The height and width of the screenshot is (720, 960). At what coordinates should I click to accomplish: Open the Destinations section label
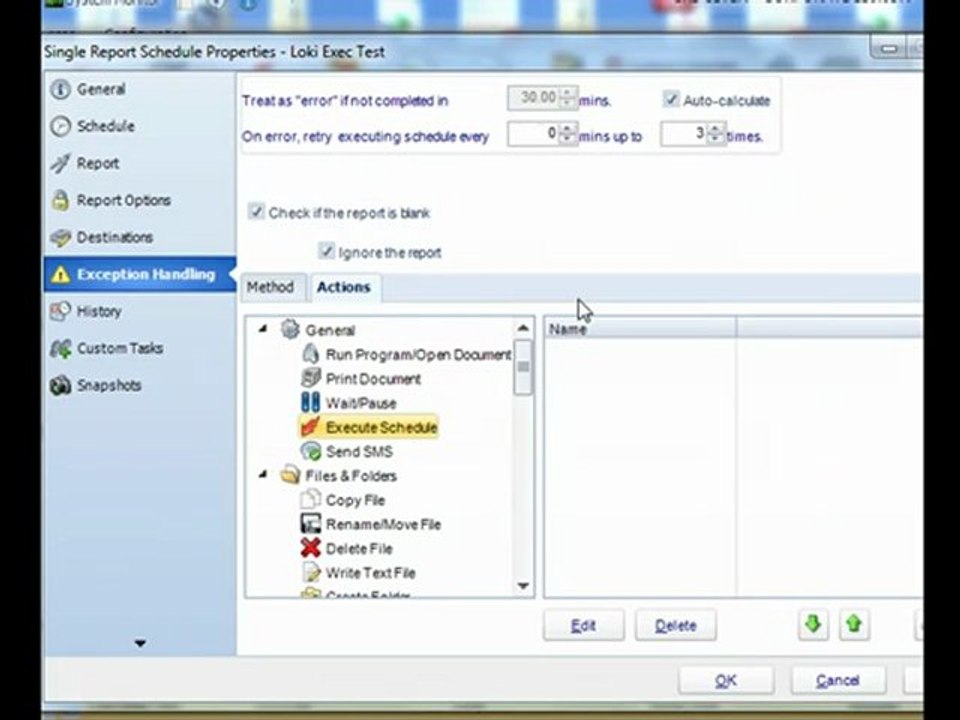click(114, 238)
